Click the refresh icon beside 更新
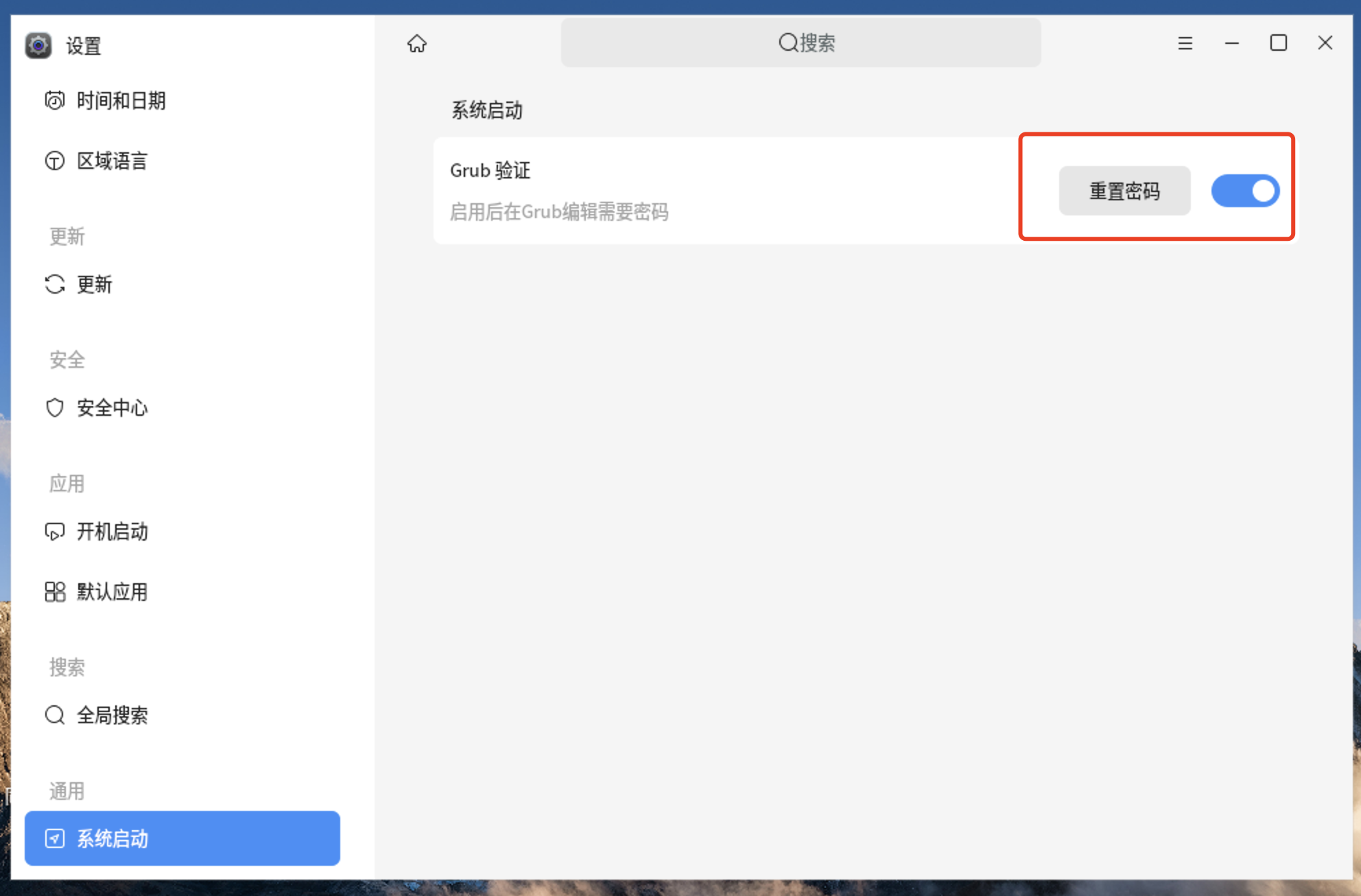The width and height of the screenshot is (1361, 896). pos(55,284)
